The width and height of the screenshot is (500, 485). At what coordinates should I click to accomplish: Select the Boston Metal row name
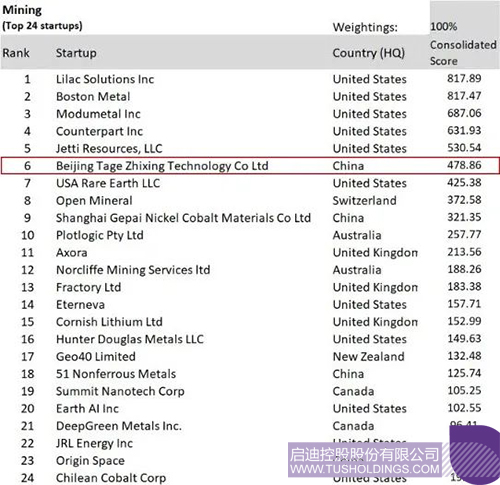click(93, 96)
